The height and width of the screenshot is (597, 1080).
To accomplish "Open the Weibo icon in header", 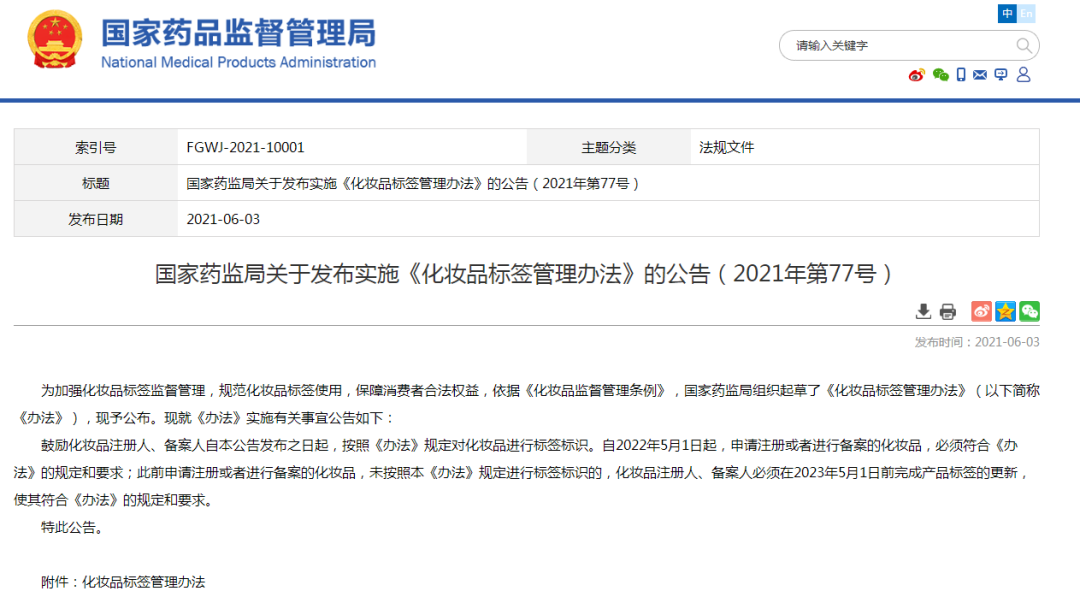I will (x=916, y=75).
